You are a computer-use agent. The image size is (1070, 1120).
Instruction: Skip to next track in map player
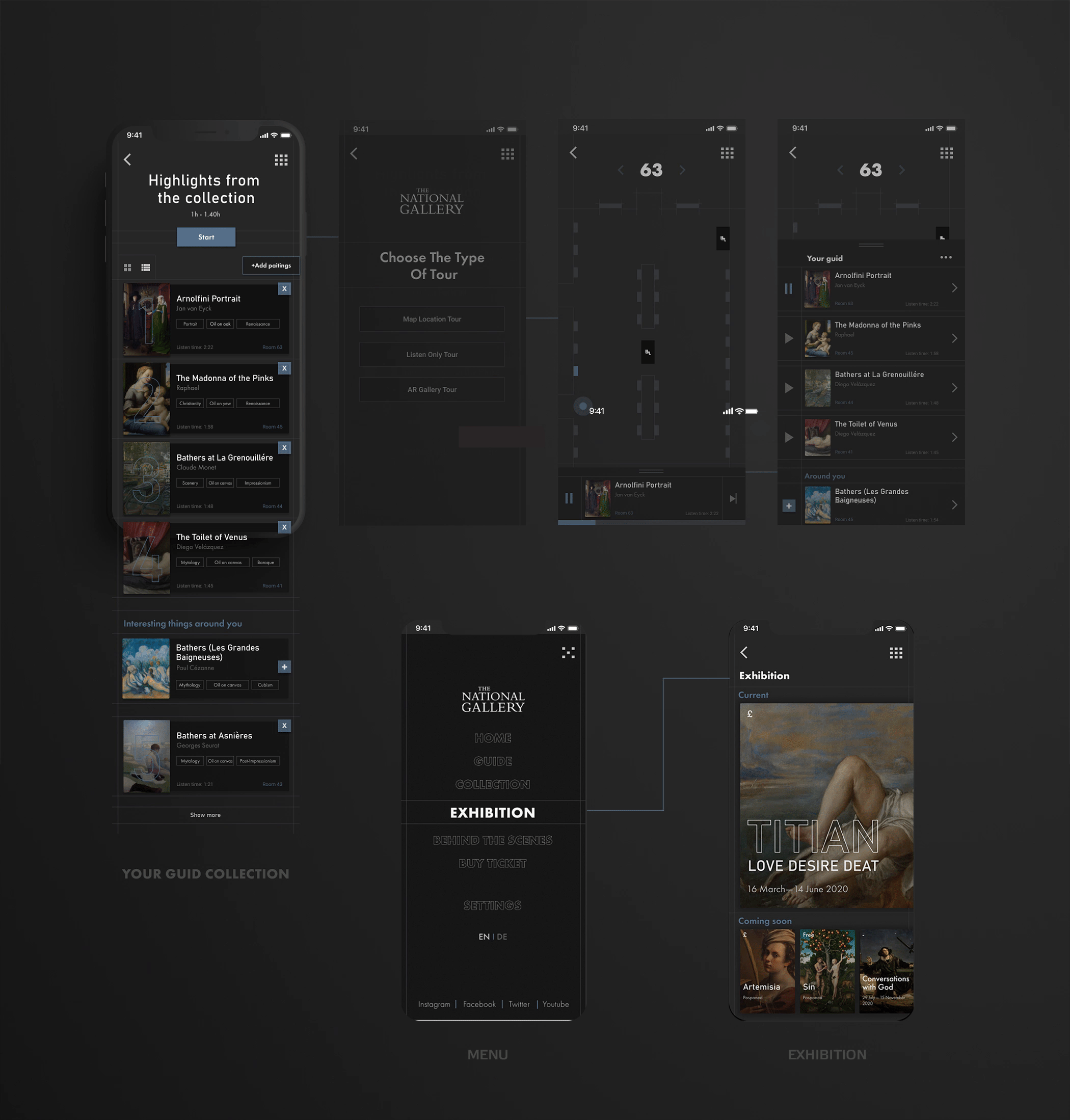click(733, 499)
